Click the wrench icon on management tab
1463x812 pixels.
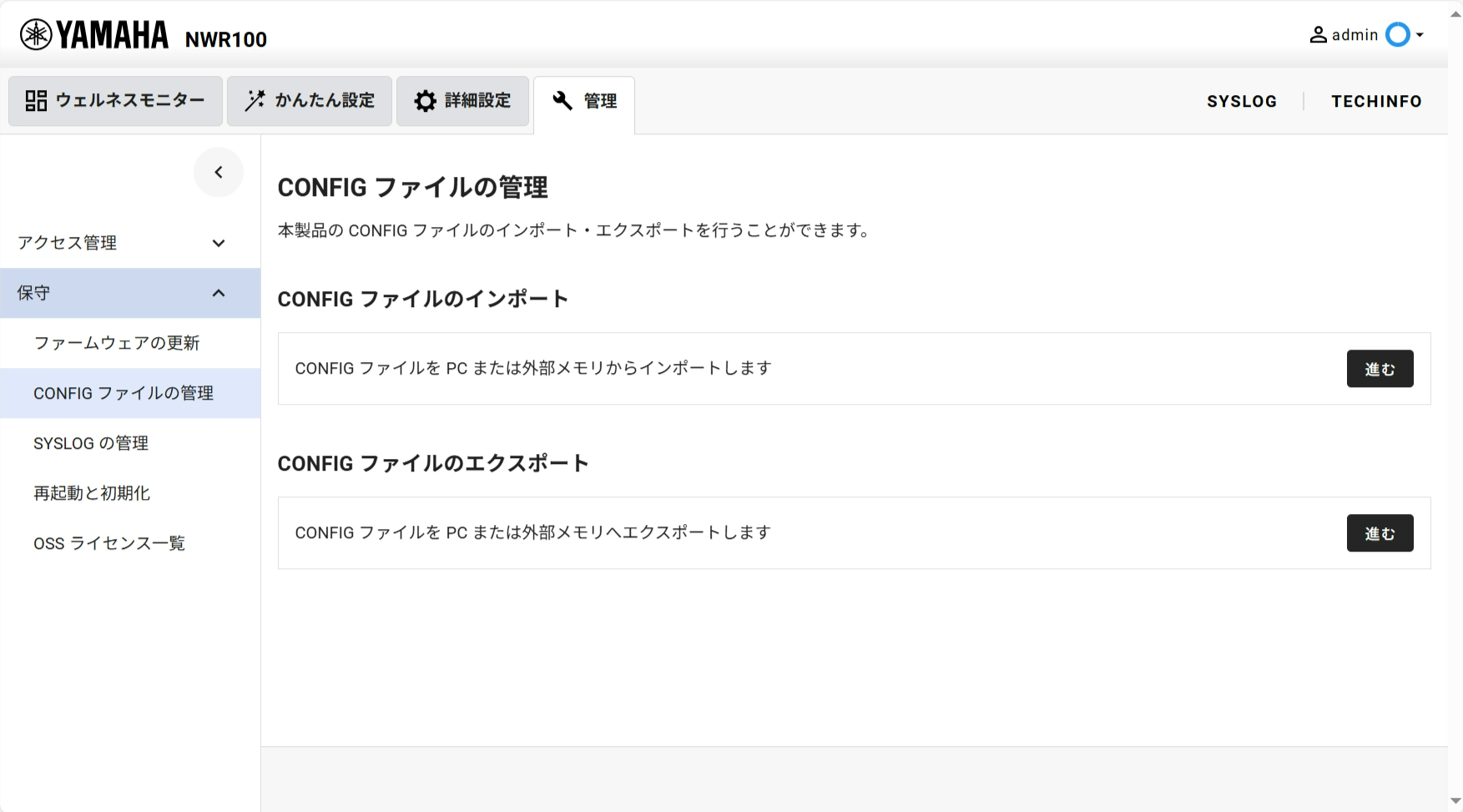tap(563, 101)
